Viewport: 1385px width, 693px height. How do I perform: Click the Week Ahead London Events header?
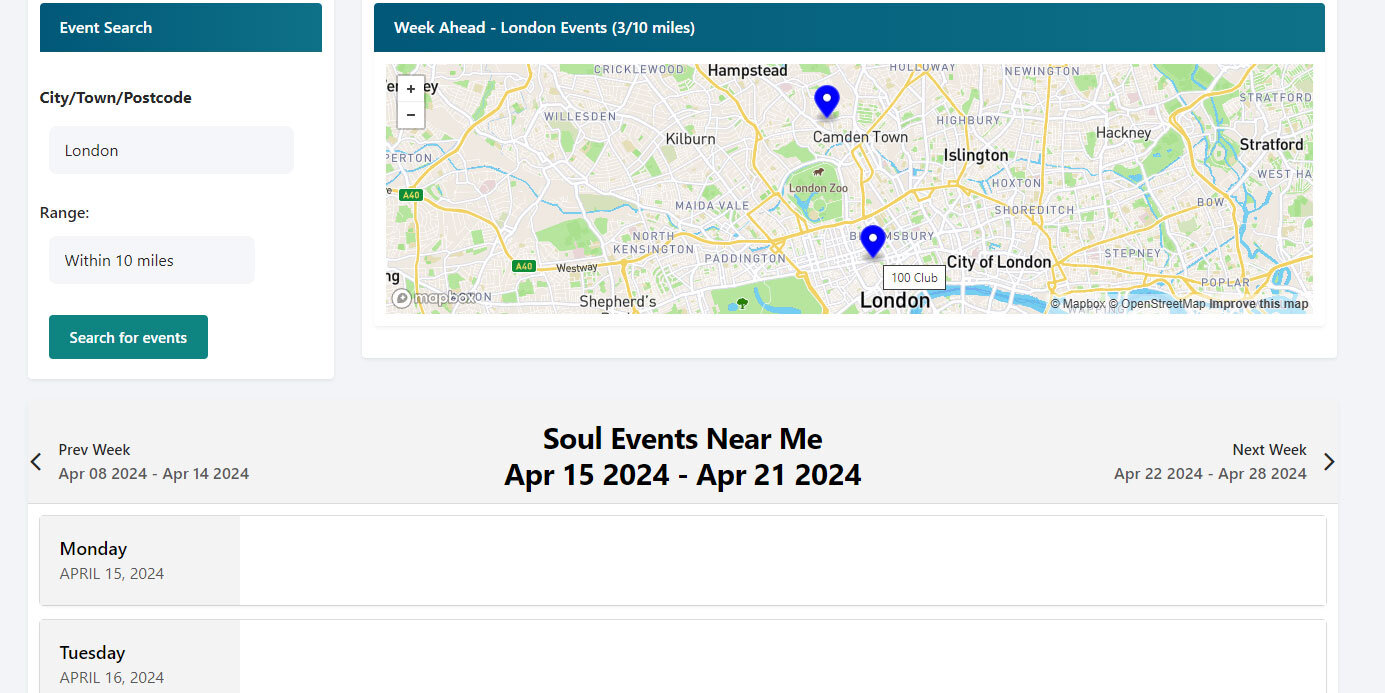coord(849,27)
